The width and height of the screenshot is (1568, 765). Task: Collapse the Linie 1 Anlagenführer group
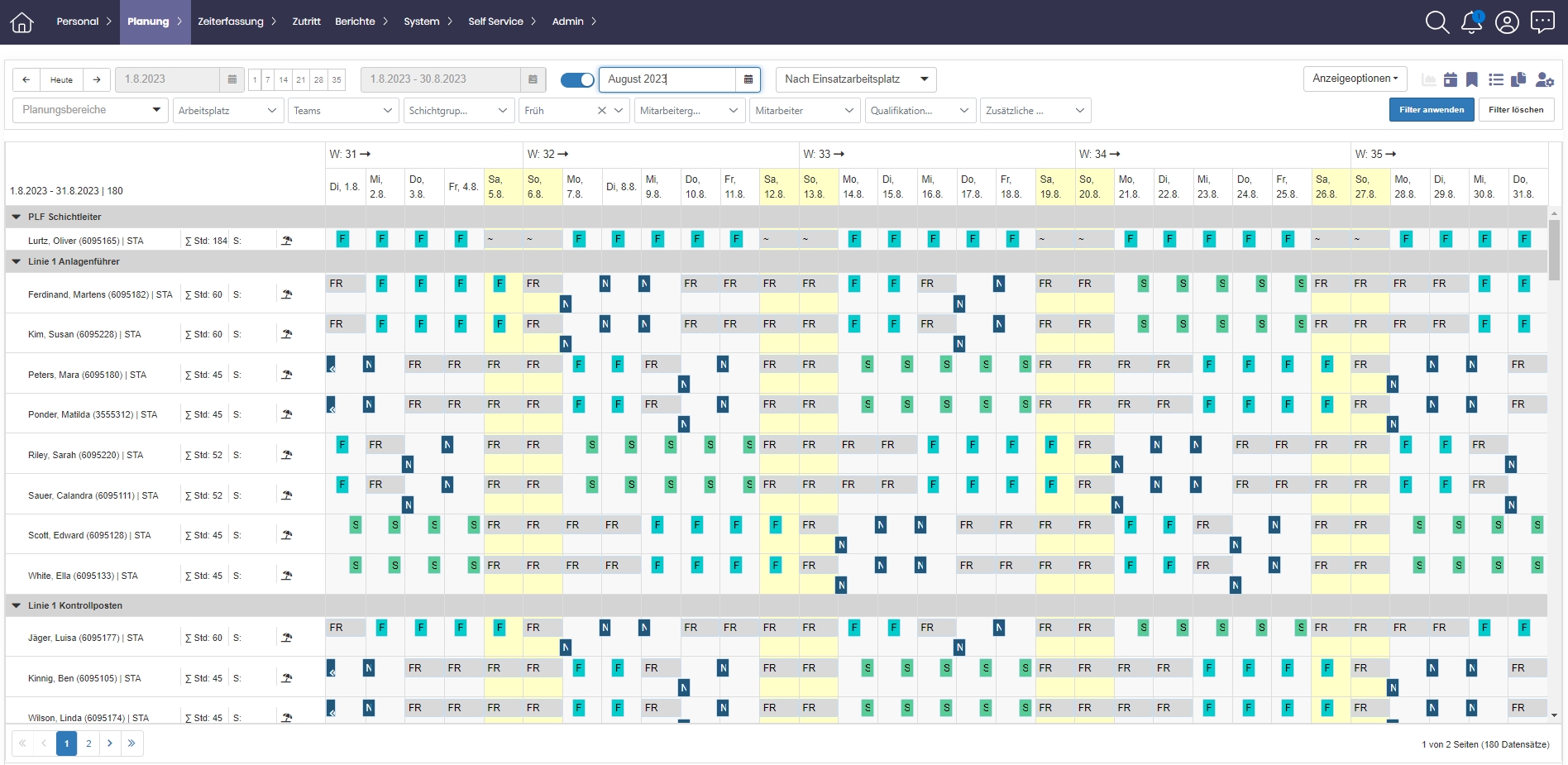click(16, 261)
